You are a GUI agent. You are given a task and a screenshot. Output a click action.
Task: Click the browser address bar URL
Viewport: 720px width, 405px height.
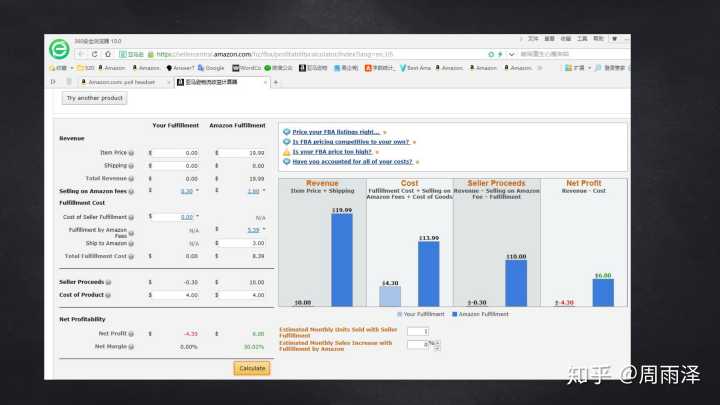(x=275, y=54)
